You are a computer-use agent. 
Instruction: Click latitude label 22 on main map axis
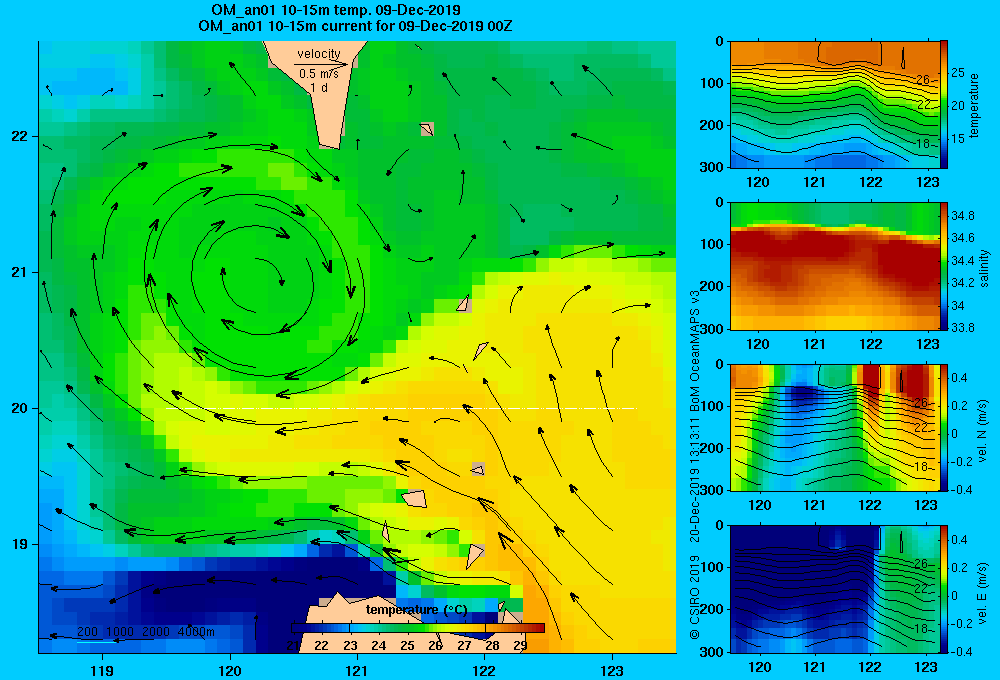pyautogui.click(x=20, y=136)
